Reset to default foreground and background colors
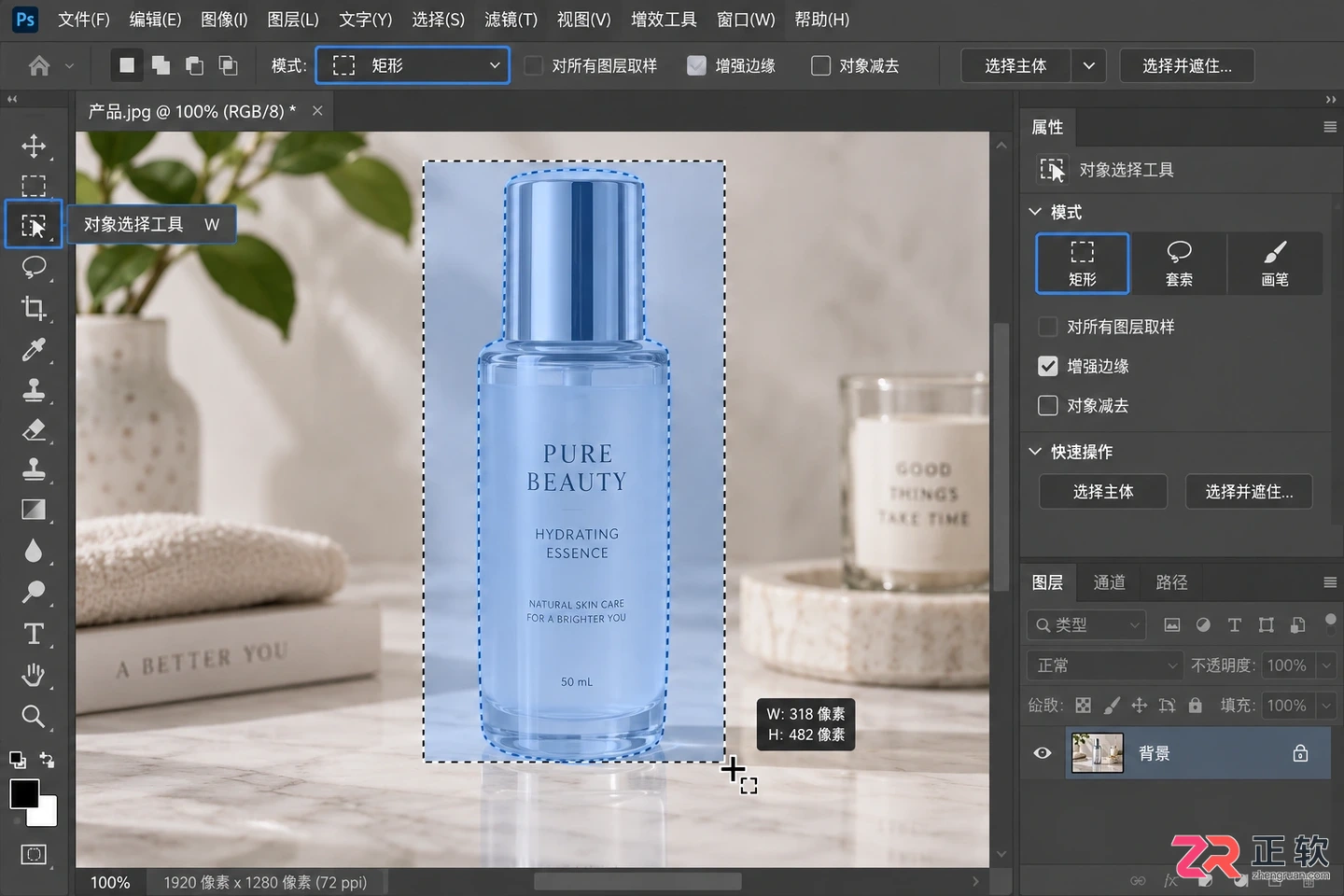This screenshot has height=896, width=1344. [17, 759]
